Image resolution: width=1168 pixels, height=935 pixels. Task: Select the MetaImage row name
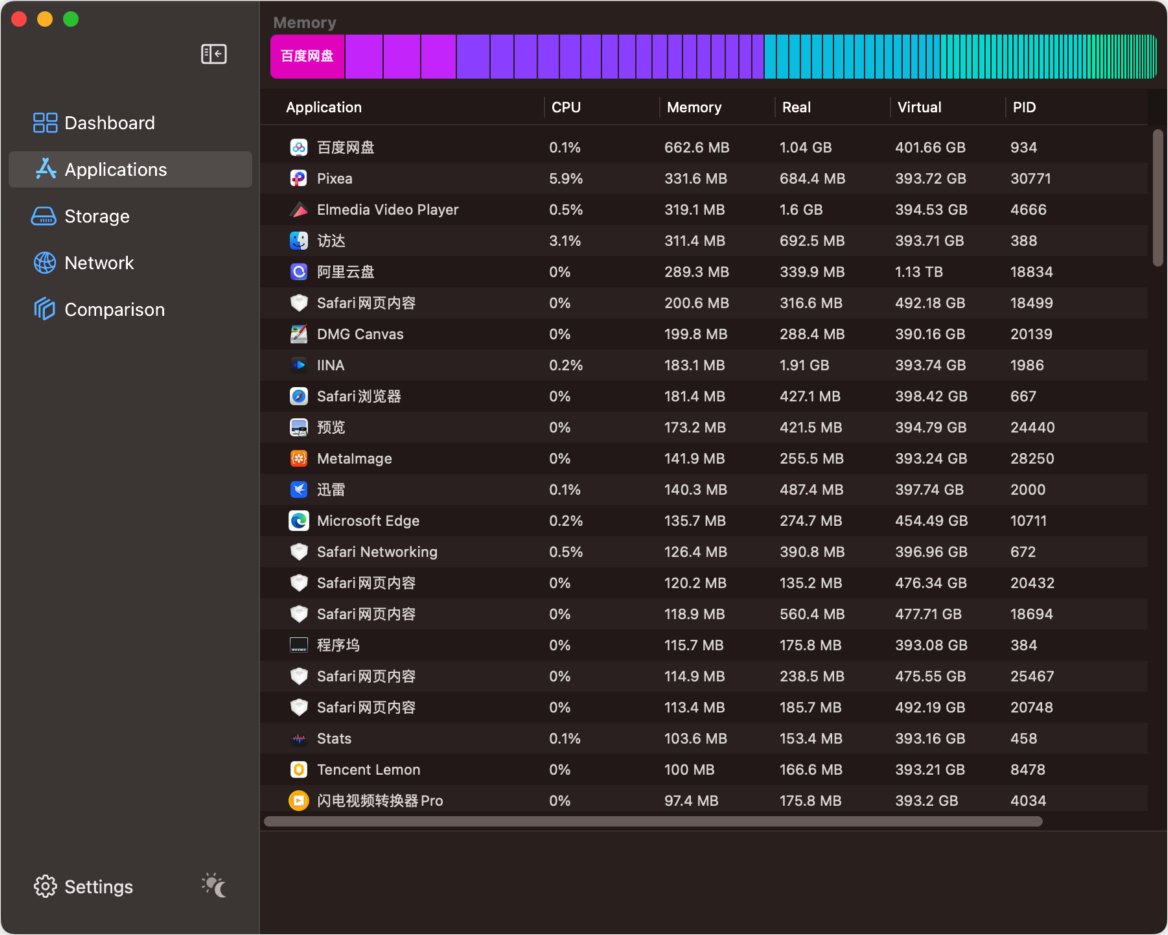(354, 459)
